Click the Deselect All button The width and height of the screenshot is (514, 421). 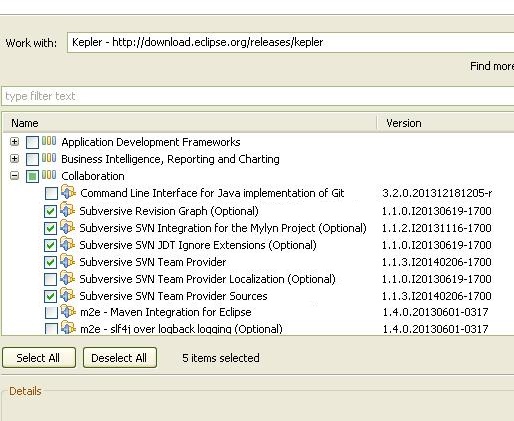[x=120, y=358]
